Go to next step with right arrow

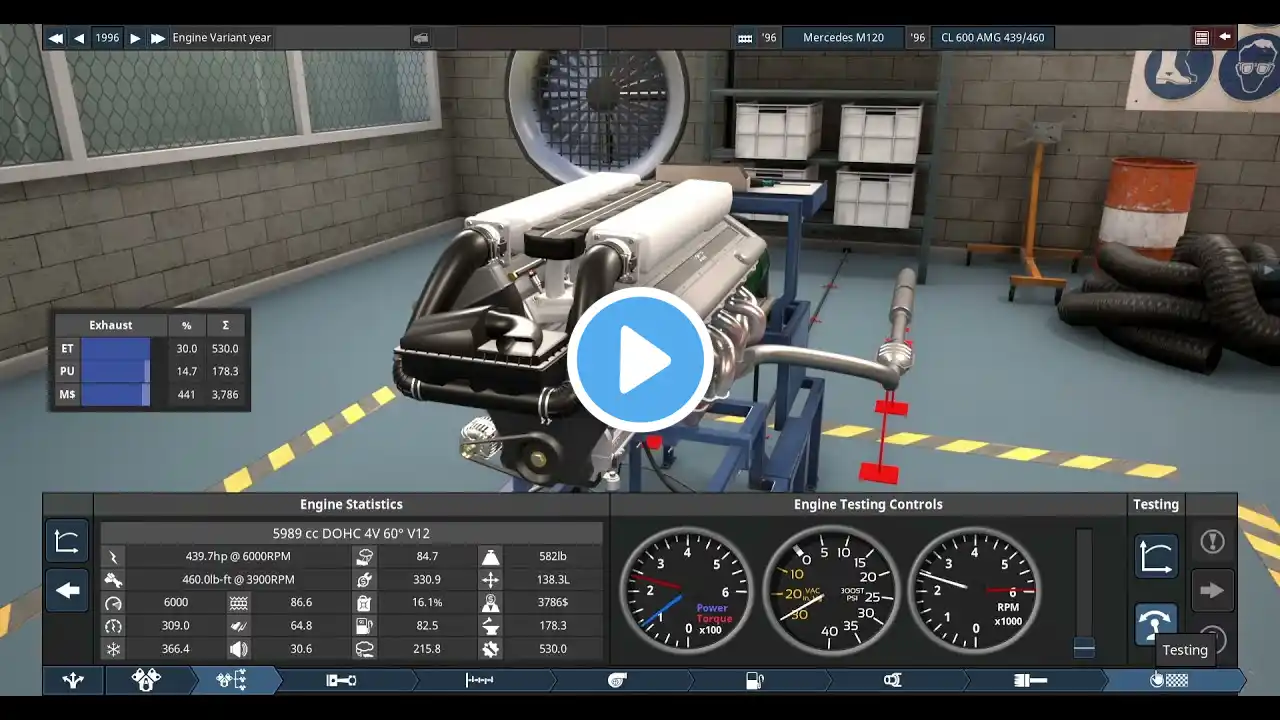point(1212,590)
